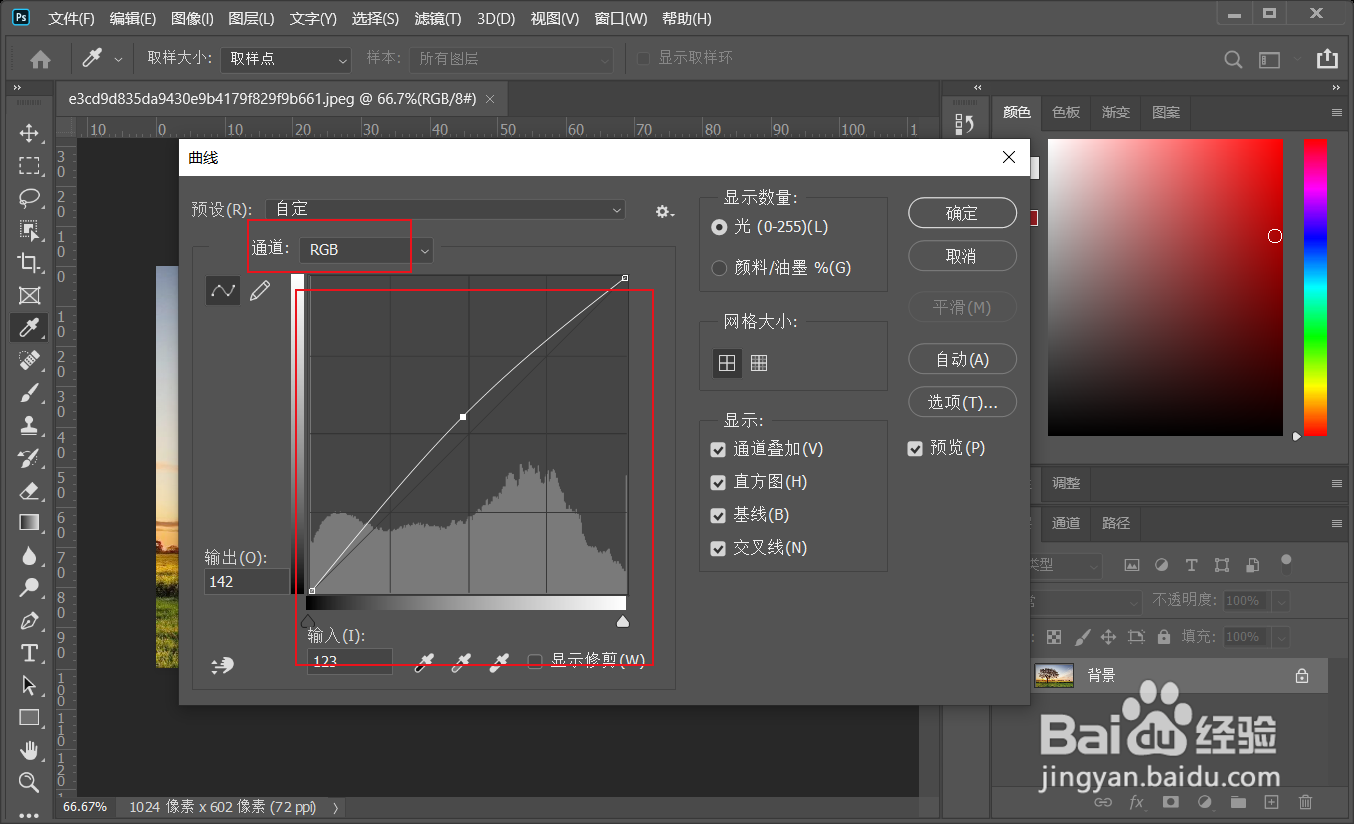Viewport: 1354px width, 824px height.
Task: Select the Gradient tool
Action: 30,521
